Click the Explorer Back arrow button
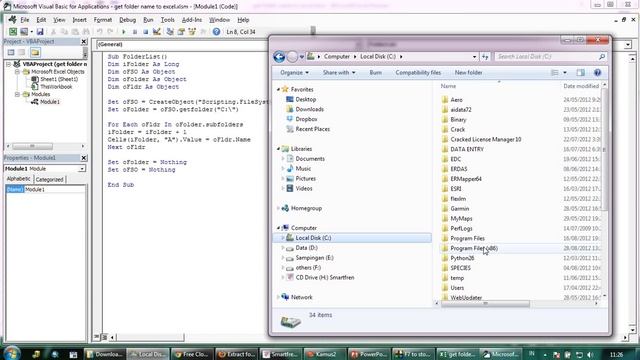Image resolution: width=640 pixels, height=360 pixels. click(x=279, y=57)
